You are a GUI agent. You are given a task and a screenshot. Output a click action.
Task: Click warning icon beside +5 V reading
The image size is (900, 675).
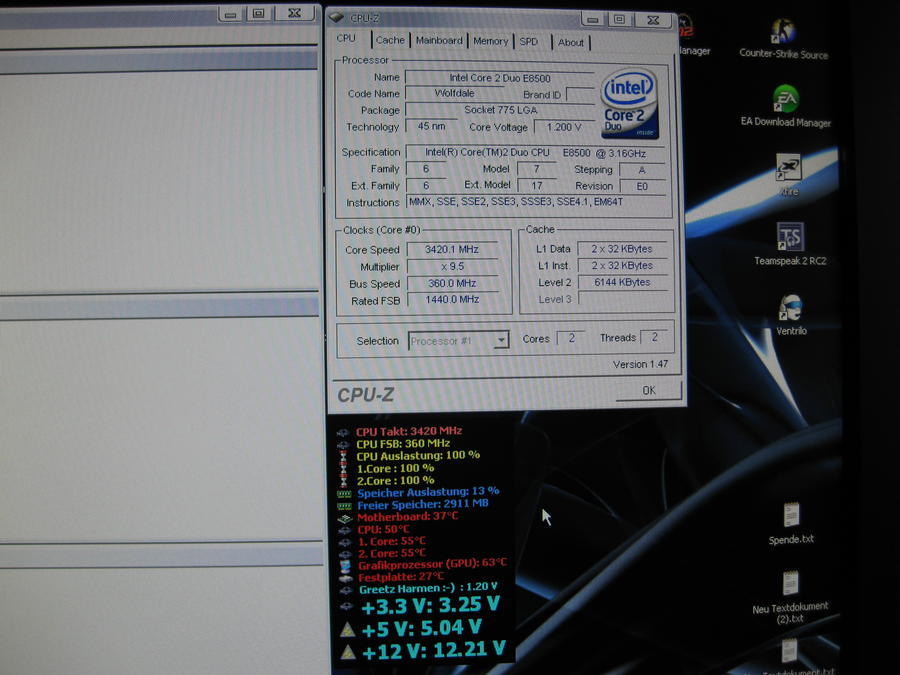pos(347,630)
